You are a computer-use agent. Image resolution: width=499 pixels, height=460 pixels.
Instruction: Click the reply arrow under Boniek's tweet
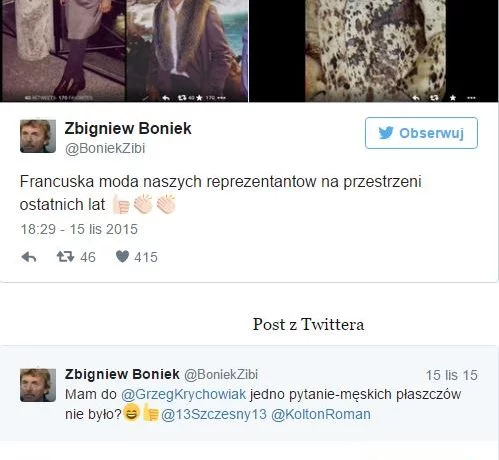coord(29,257)
